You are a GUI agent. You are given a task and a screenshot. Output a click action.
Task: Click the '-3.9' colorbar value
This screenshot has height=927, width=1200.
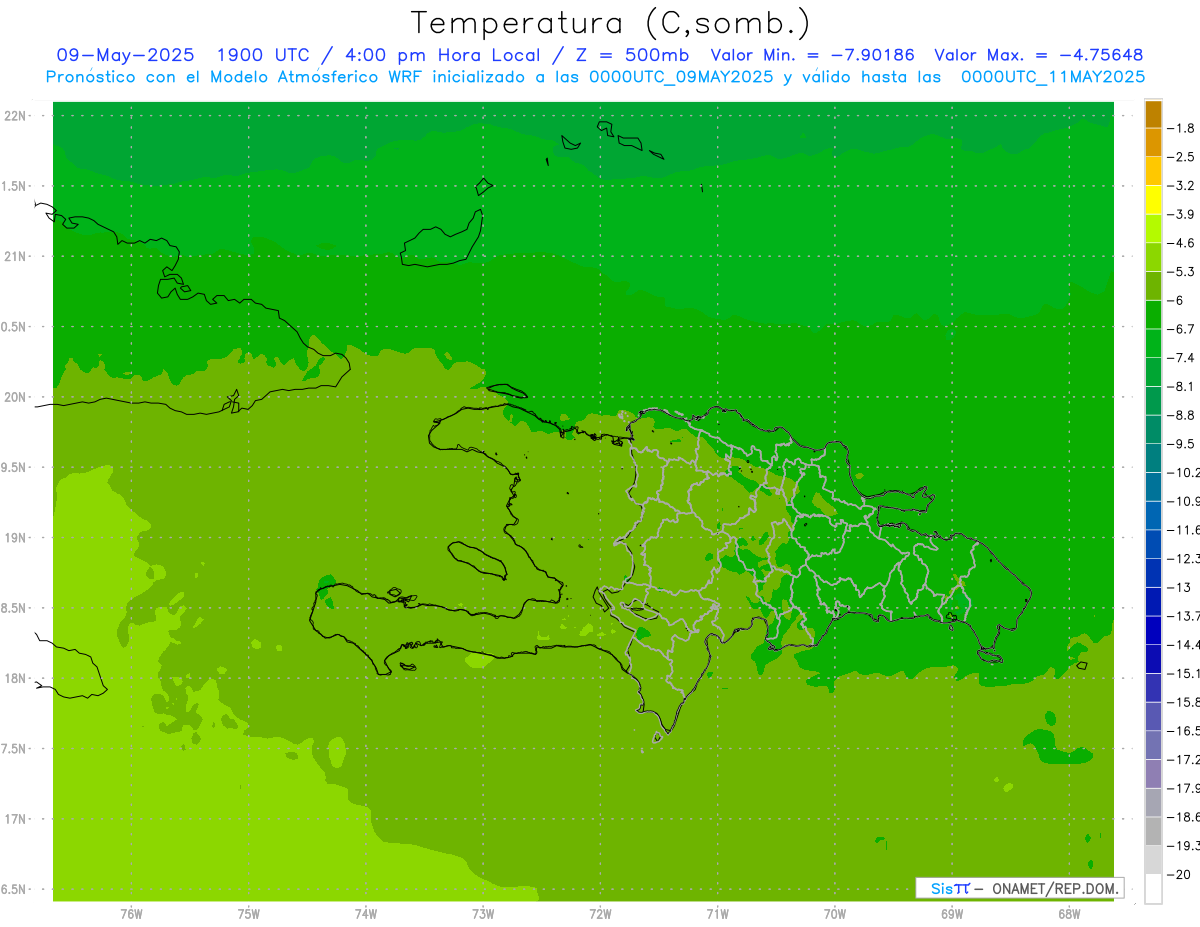tap(1182, 214)
